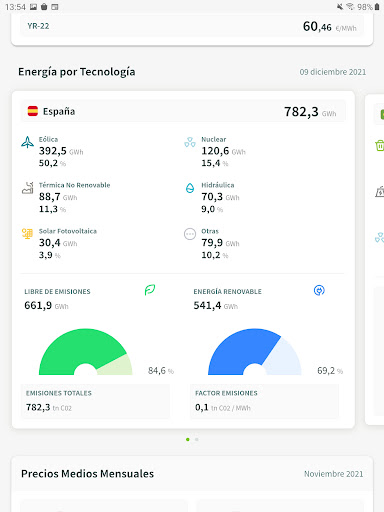Screen dimensions: 384x512
Task: Tap the battery status bar icon
Action: [x=377, y=7]
